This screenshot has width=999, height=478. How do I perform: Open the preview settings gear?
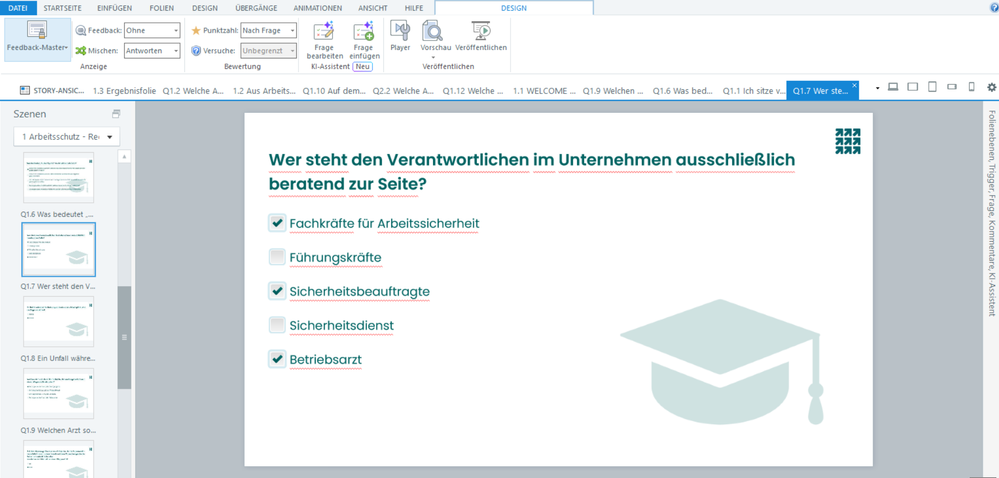coord(991,88)
